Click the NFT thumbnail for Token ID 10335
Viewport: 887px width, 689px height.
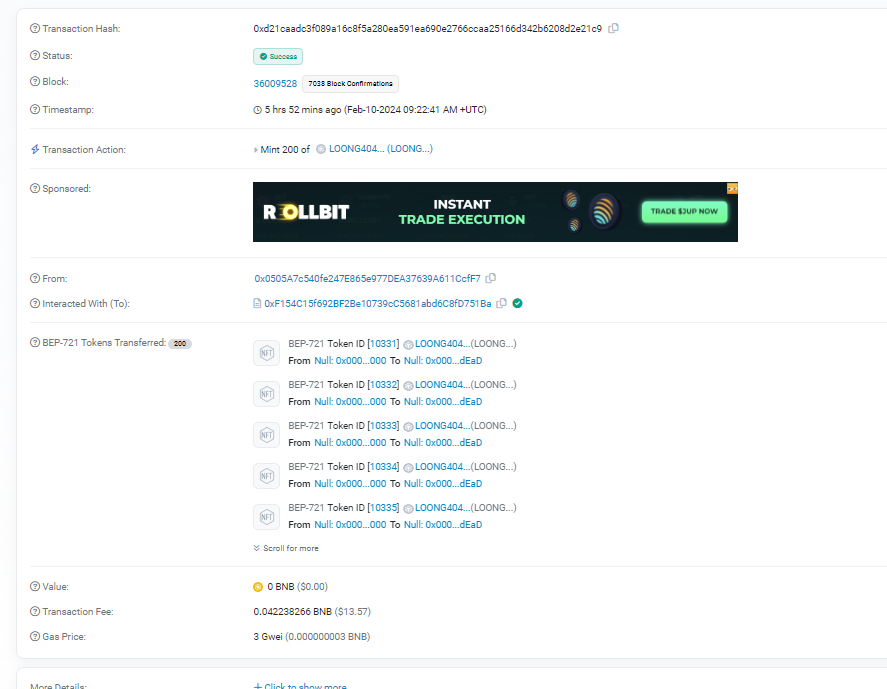pyautogui.click(x=266, y=517)
